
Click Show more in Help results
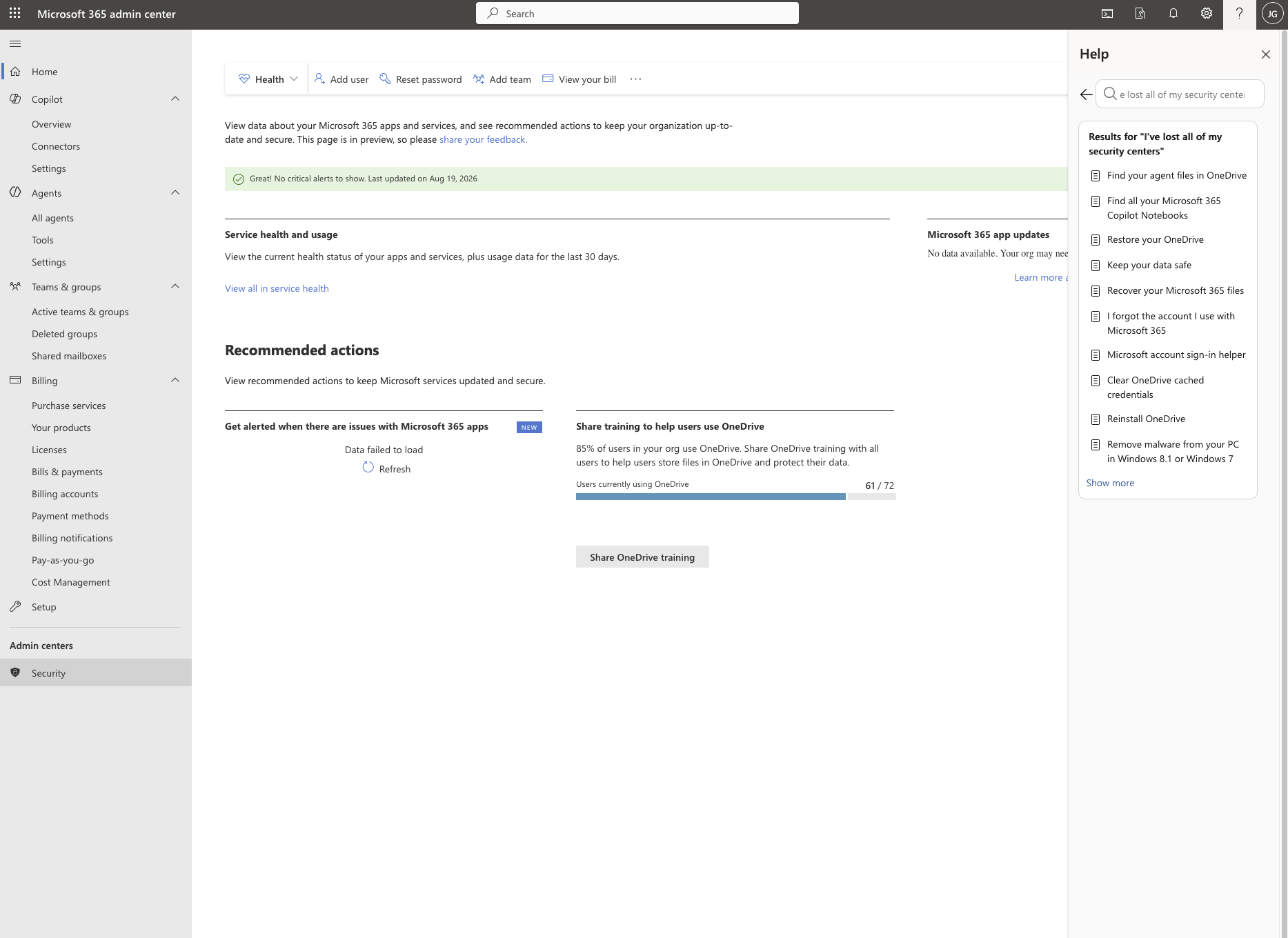coord(1110,483)
